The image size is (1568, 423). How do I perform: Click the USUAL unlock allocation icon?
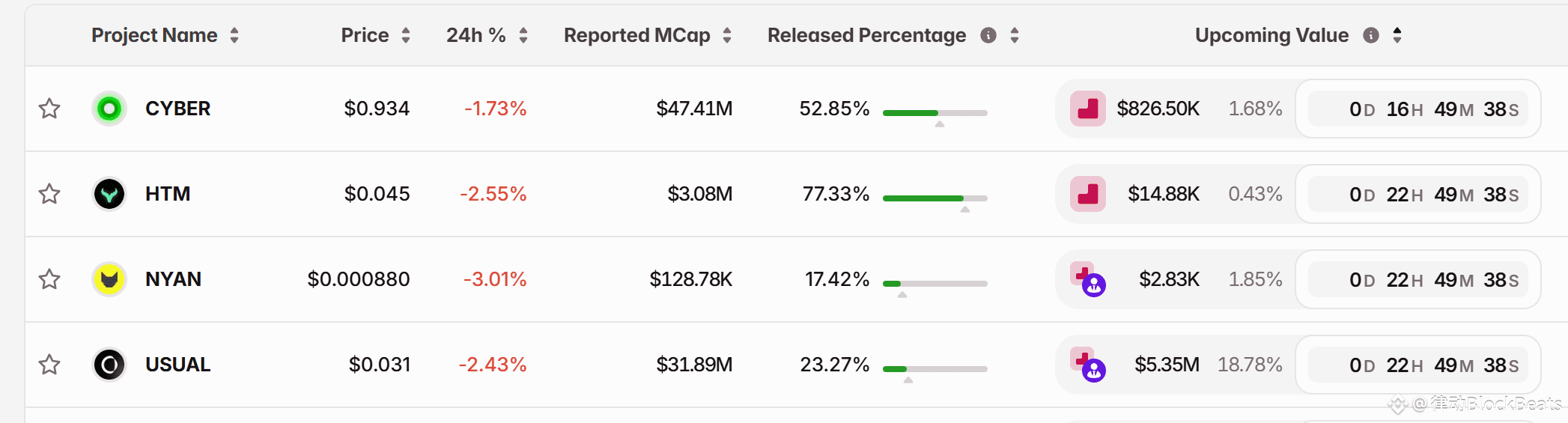(x=1088, y=365)
